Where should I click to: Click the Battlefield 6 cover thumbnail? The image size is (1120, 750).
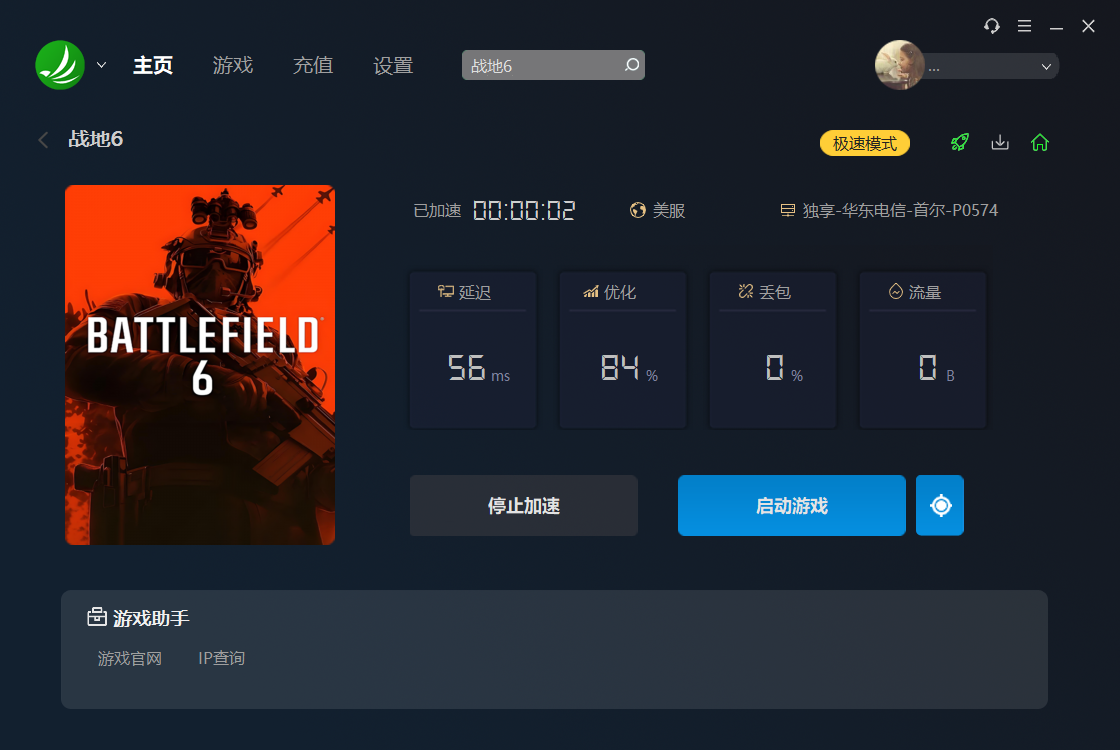[200, 365]
